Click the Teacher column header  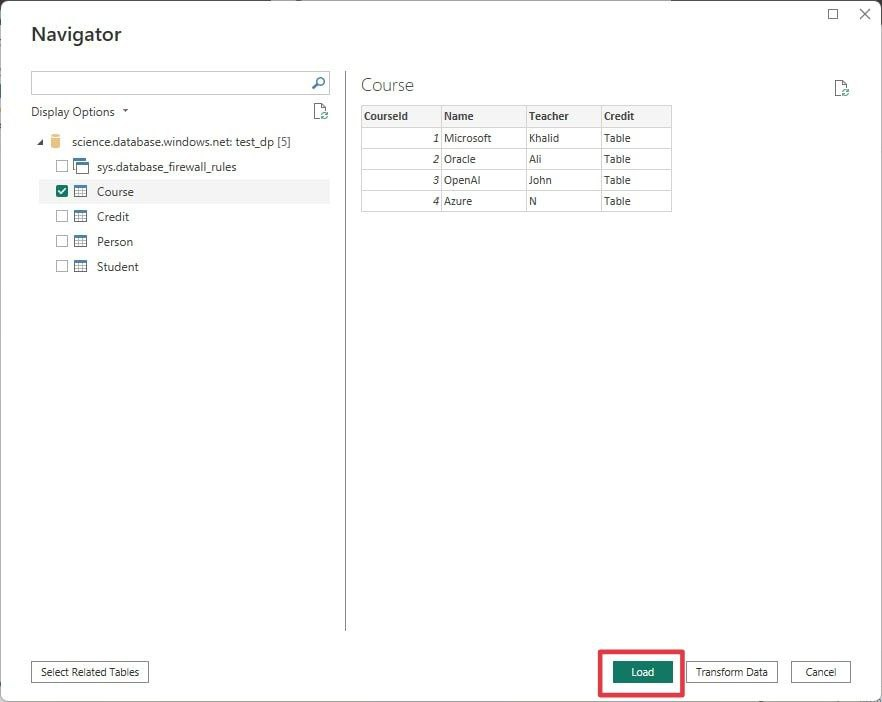click(x=564, y=116)
